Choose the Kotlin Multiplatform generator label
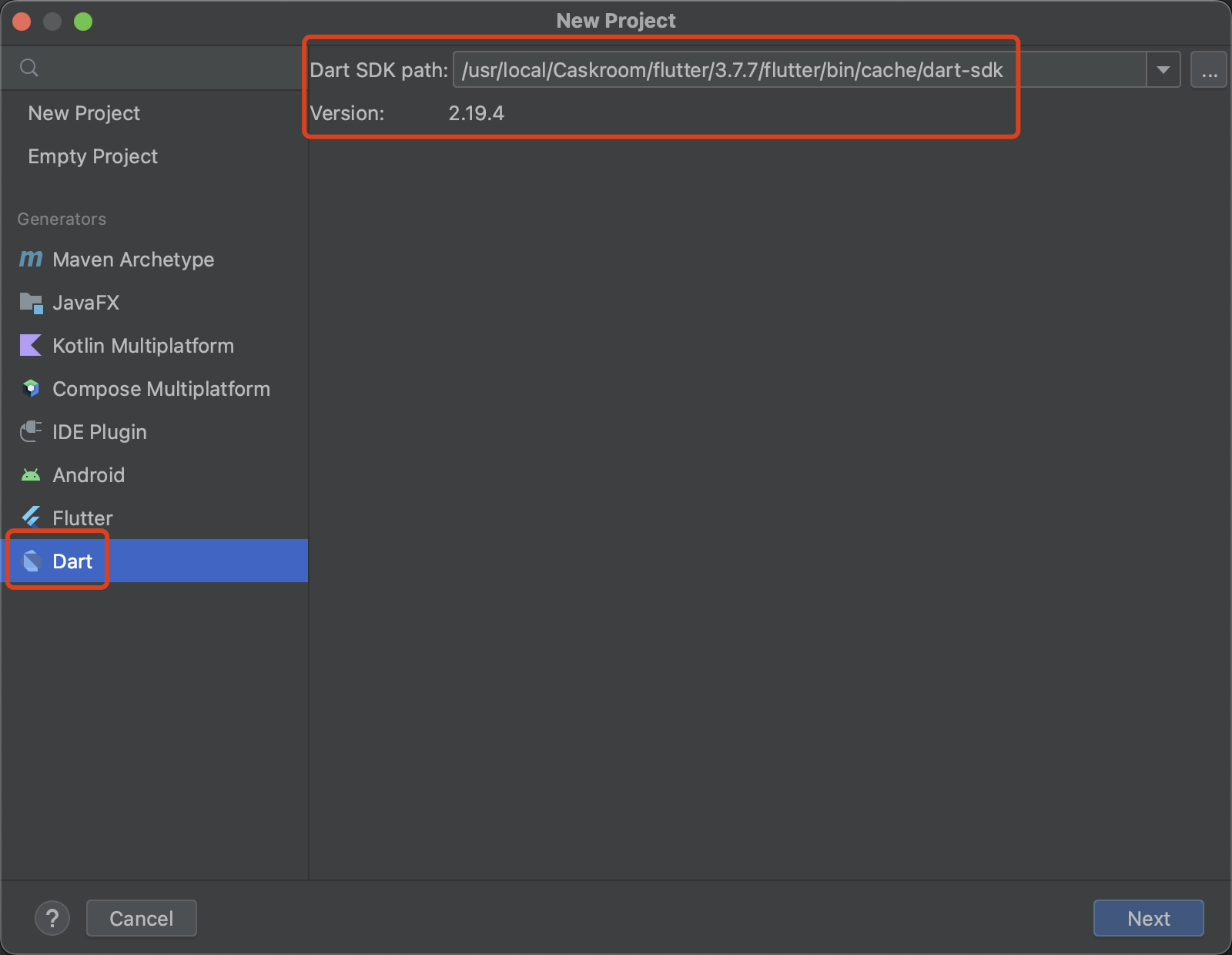This screenshot has height=955, width=1232. (143, 346)
